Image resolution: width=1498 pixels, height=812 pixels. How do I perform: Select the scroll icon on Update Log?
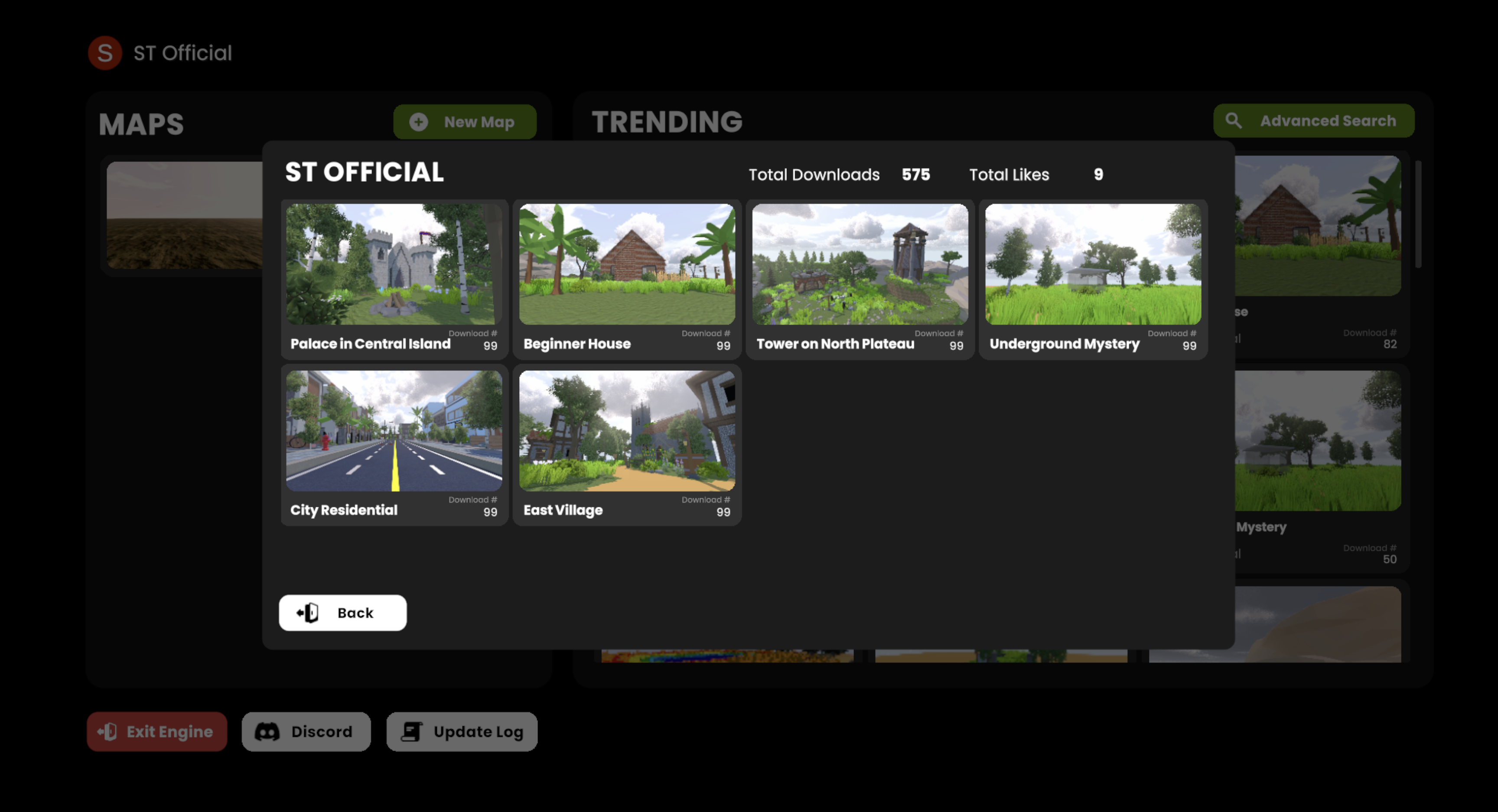point(411,731)
